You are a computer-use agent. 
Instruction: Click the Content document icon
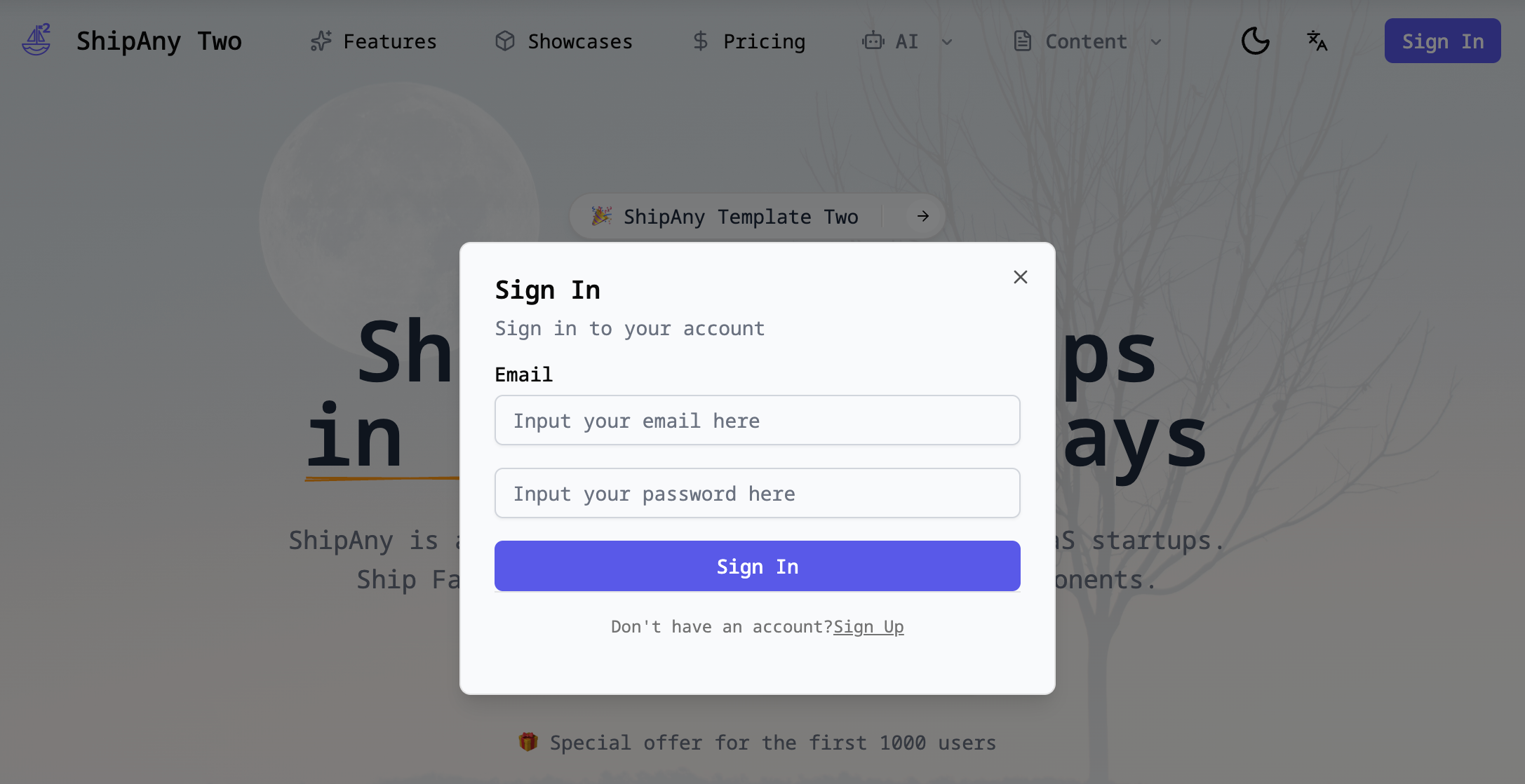(1023, 41)
